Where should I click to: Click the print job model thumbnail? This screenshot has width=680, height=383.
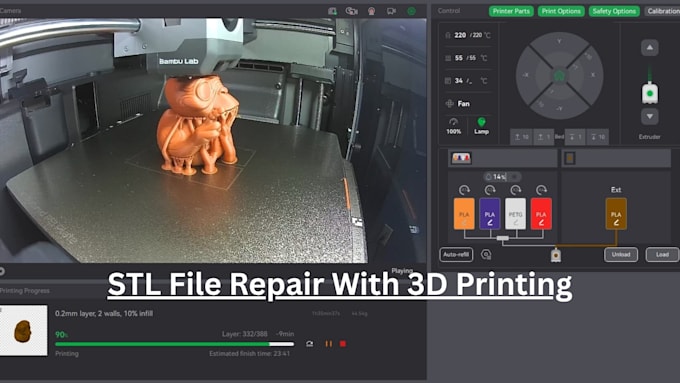23,331
